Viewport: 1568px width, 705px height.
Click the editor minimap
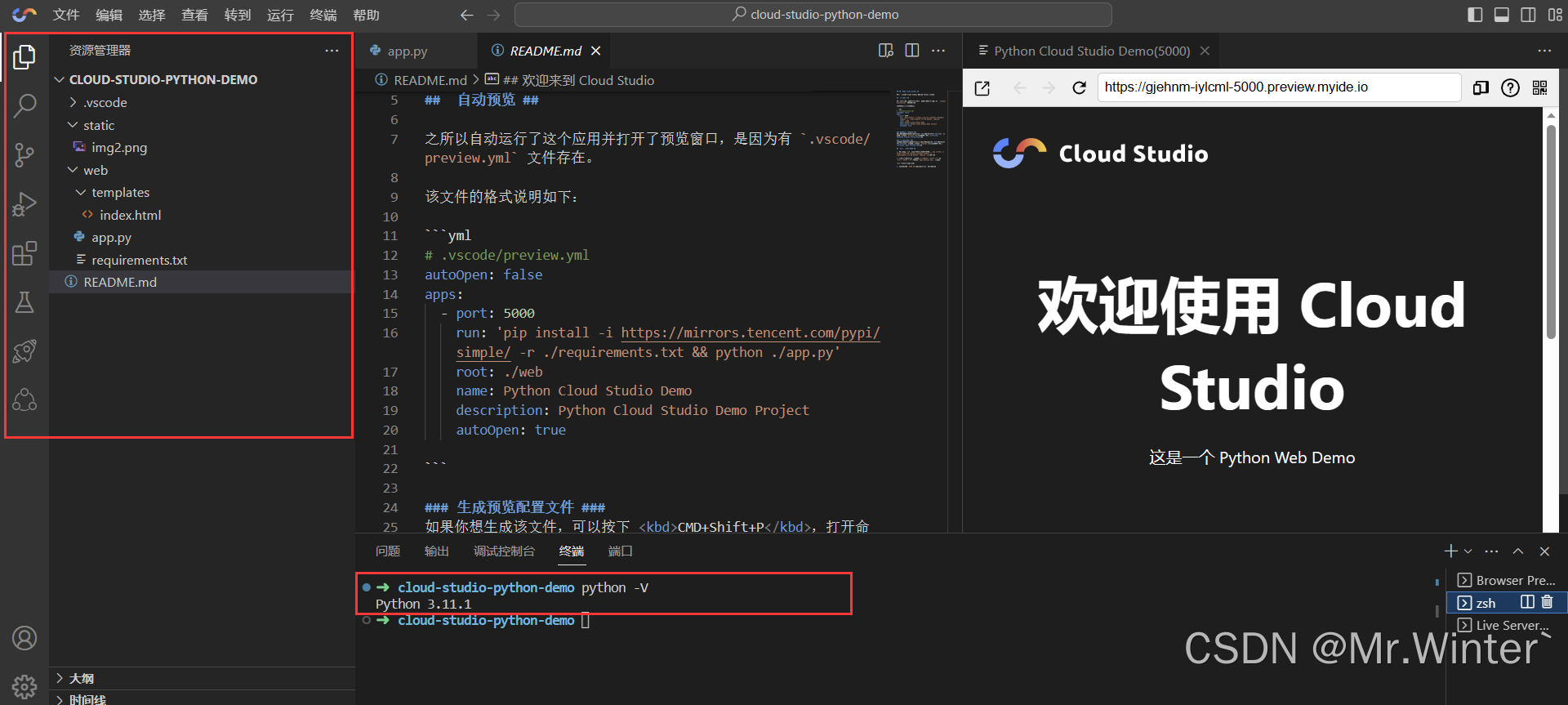pos(920,128)
